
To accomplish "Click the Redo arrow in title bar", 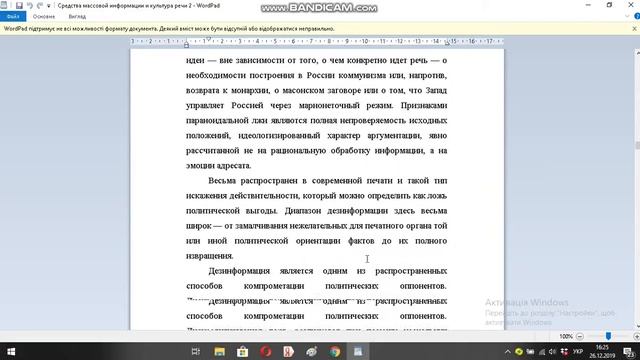I will (x=40, y=6).
